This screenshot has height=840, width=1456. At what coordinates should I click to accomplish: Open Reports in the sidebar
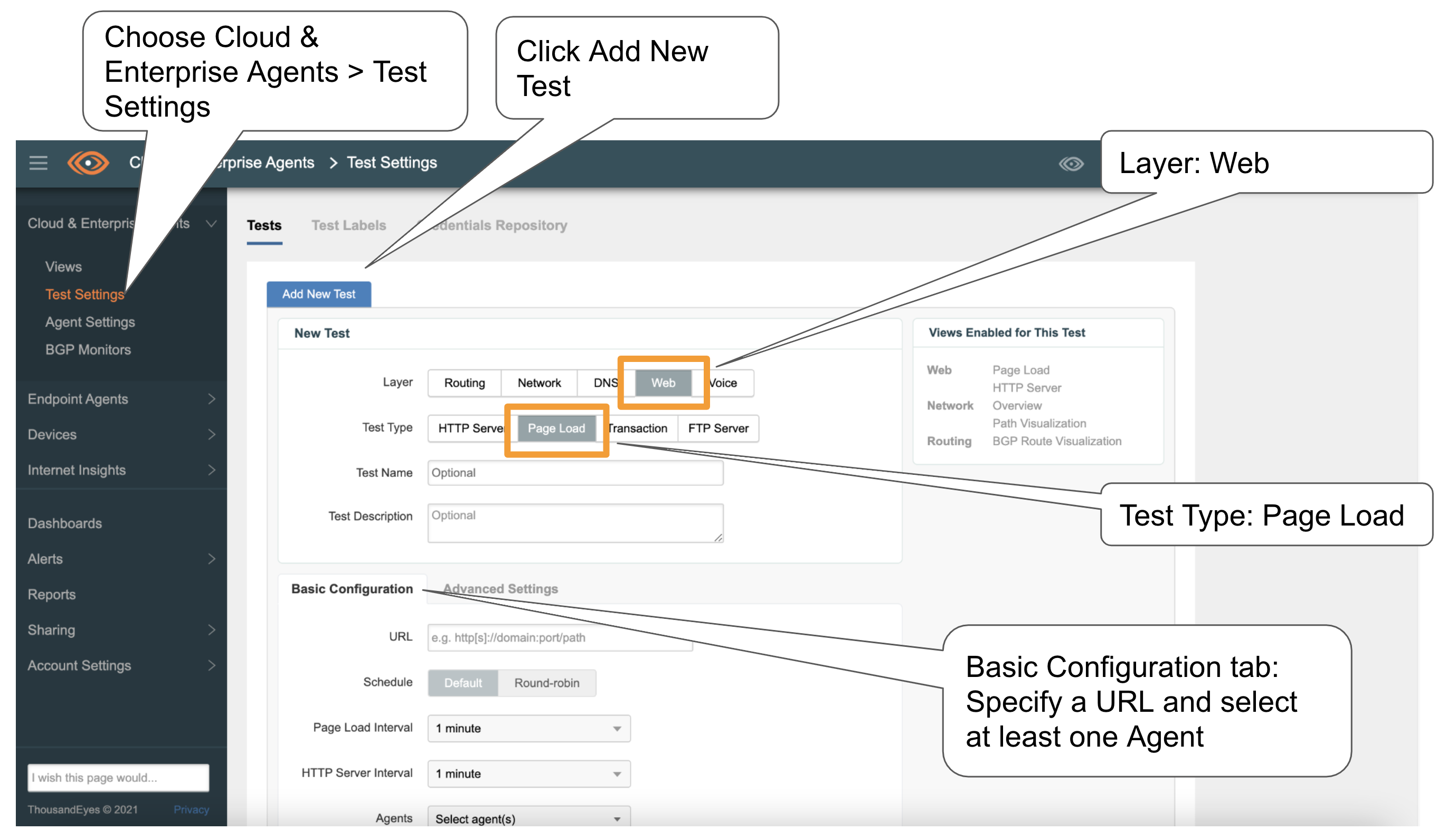(x=51, y=595)
